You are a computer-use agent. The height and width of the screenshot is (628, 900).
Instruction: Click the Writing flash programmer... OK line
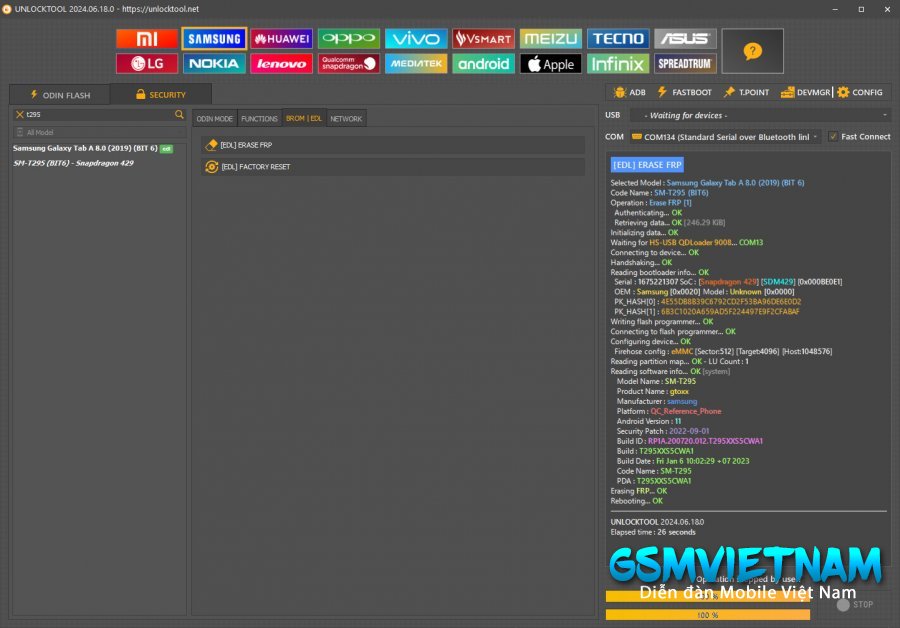[662, 321]
